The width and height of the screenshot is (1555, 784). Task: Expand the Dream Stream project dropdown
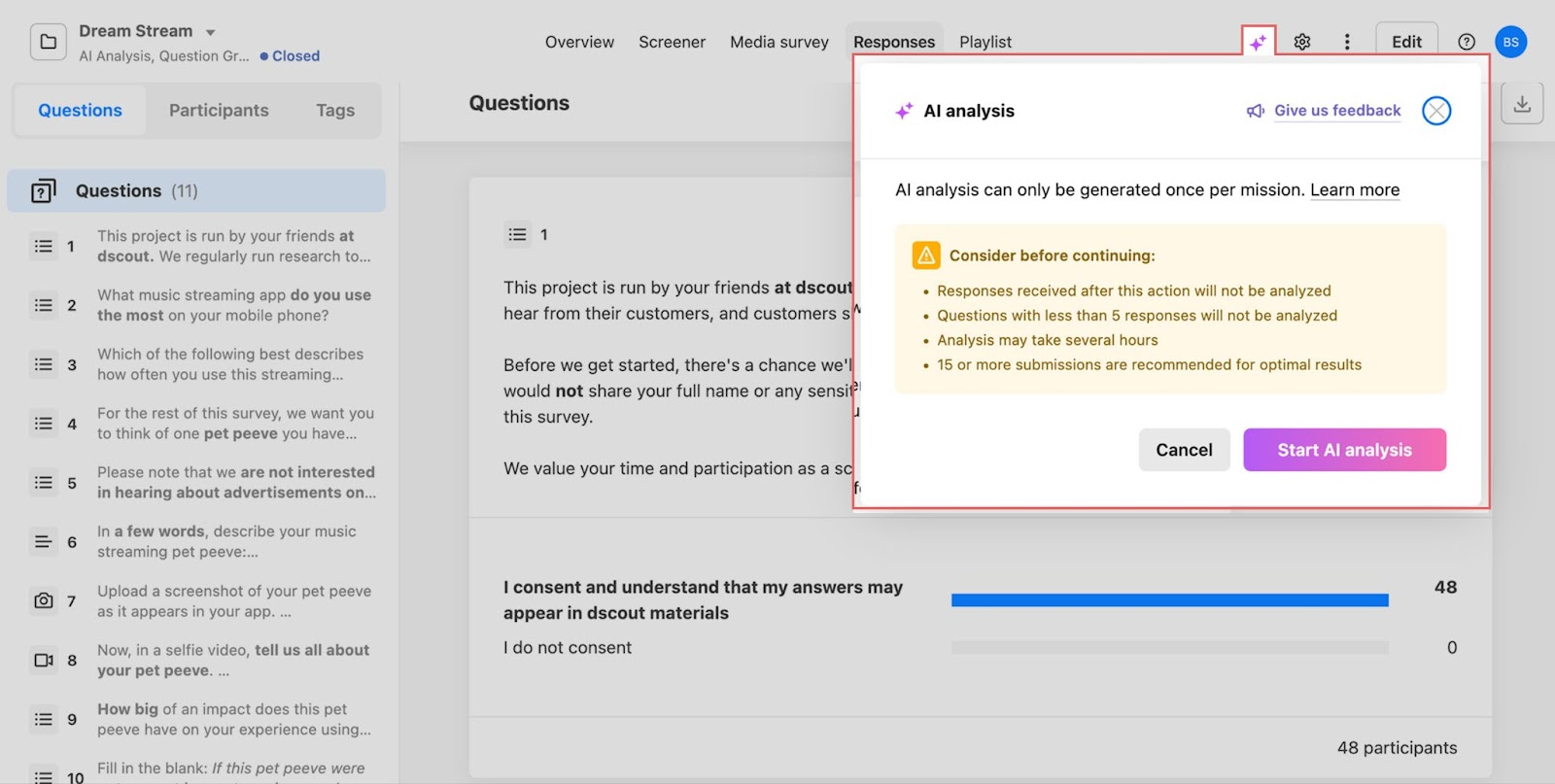click(x=211, y=32)
